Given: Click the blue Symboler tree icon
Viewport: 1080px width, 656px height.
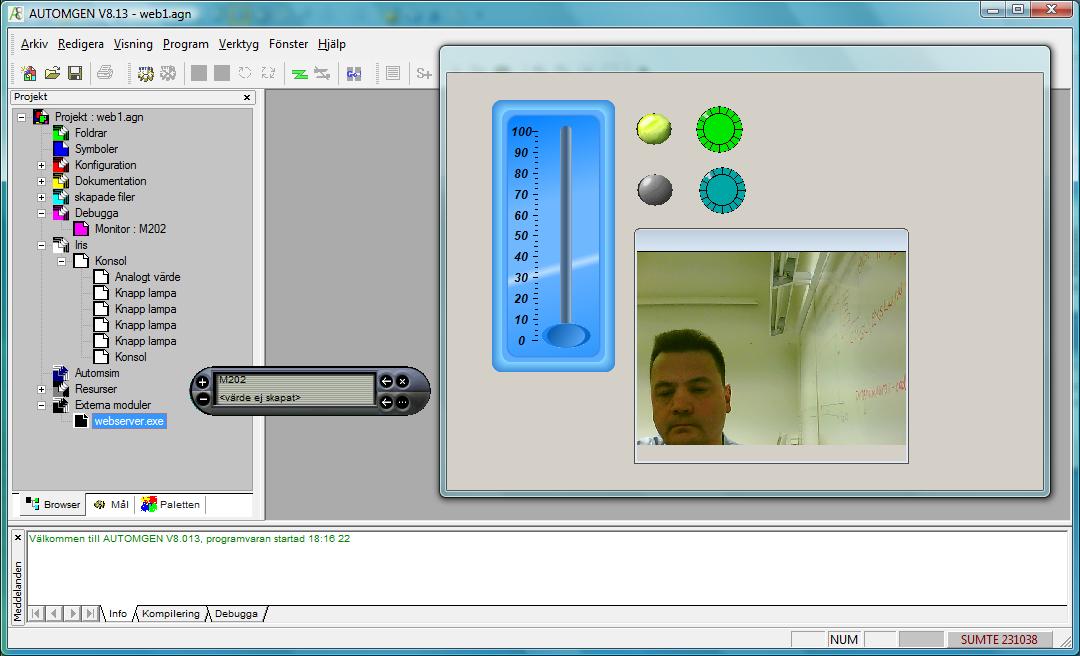Looking at the screenshot, I should click(61, 149).
